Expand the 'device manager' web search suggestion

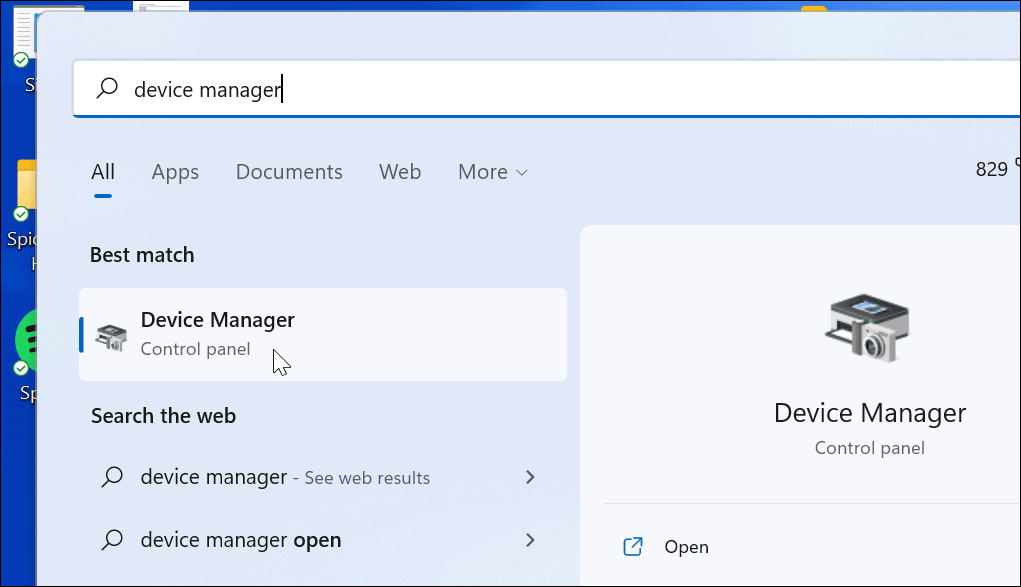tap(530, 477)
